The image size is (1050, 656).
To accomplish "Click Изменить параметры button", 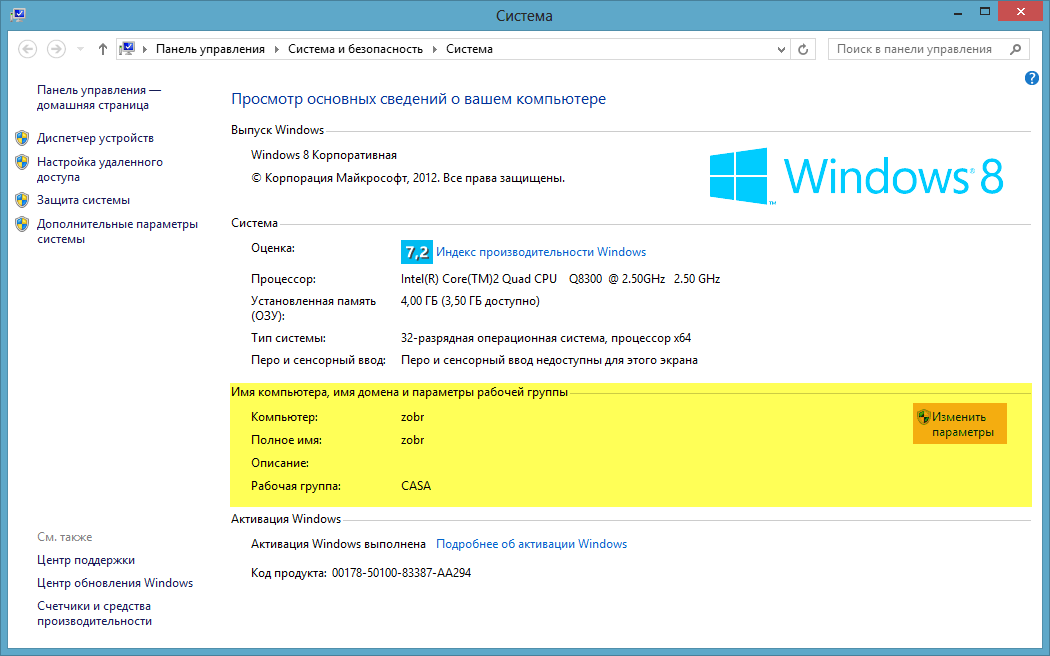I will pos(960,424).
